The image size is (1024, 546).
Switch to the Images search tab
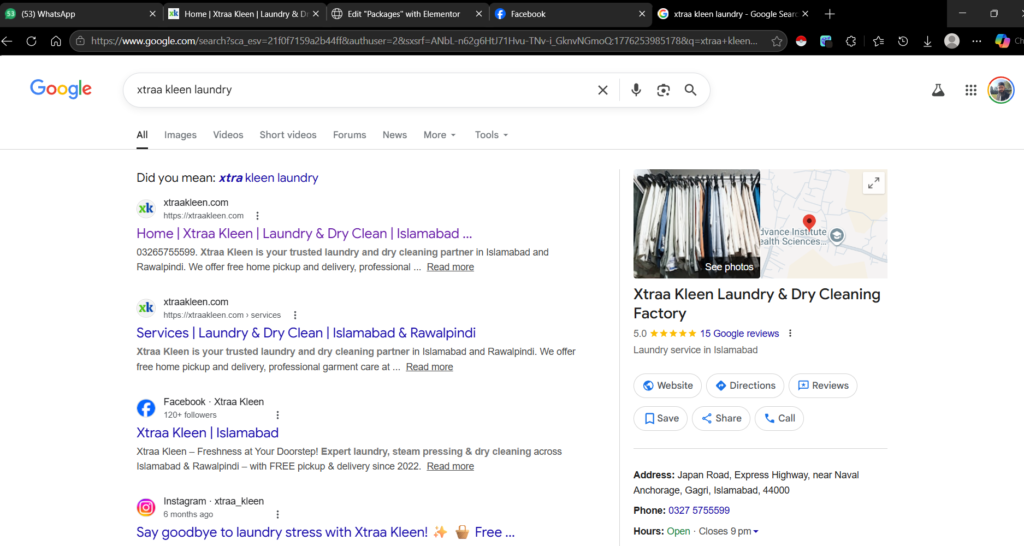click(180, 135)
